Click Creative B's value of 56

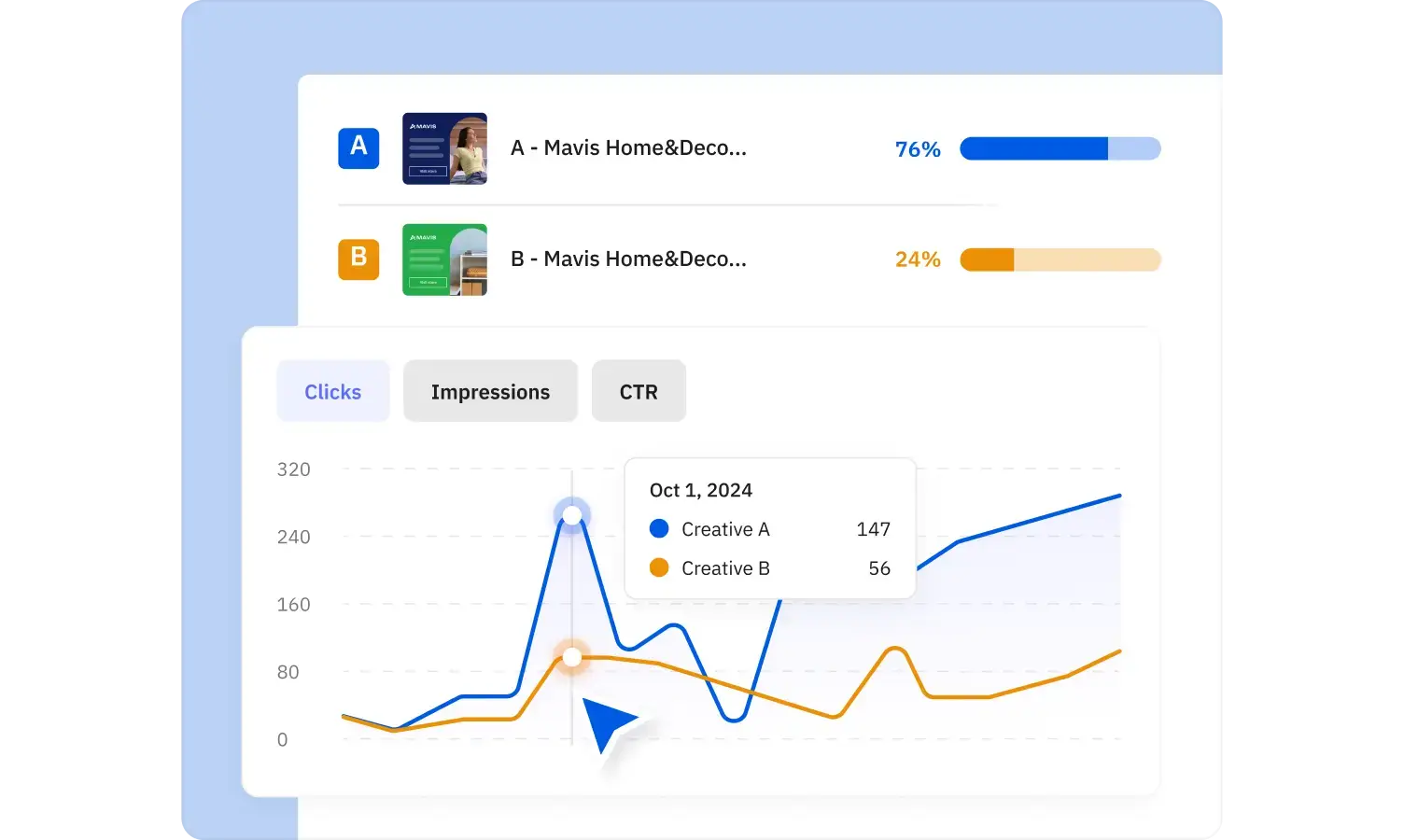point(878,567)
